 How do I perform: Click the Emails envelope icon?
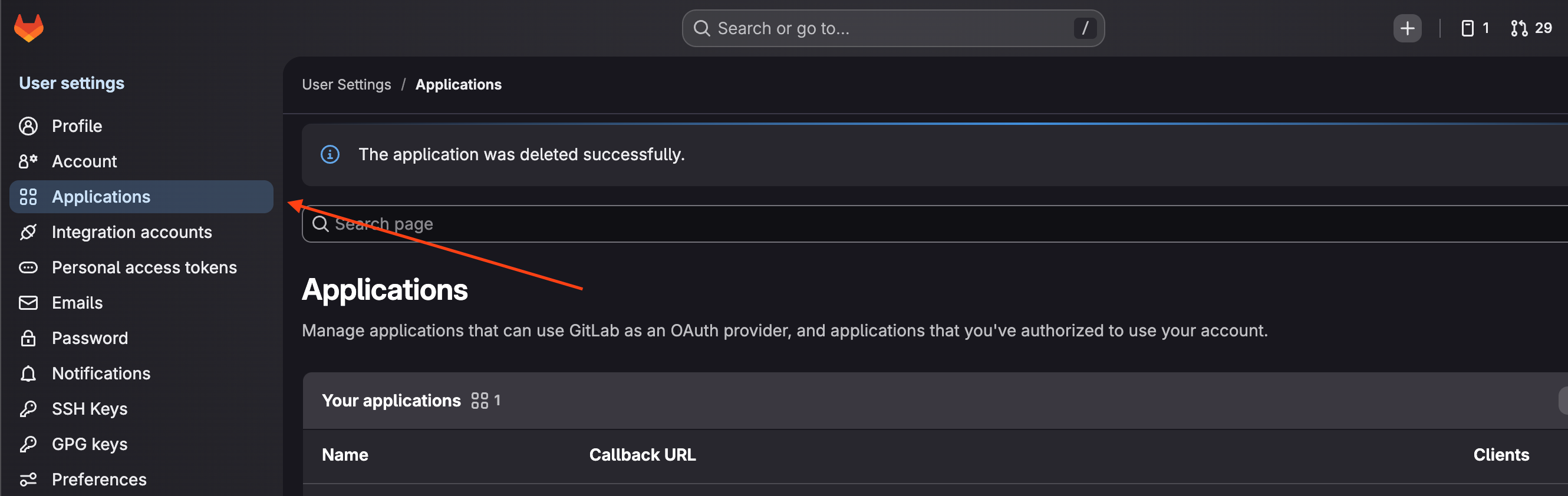pyautogui.click(x=28, y=302)
